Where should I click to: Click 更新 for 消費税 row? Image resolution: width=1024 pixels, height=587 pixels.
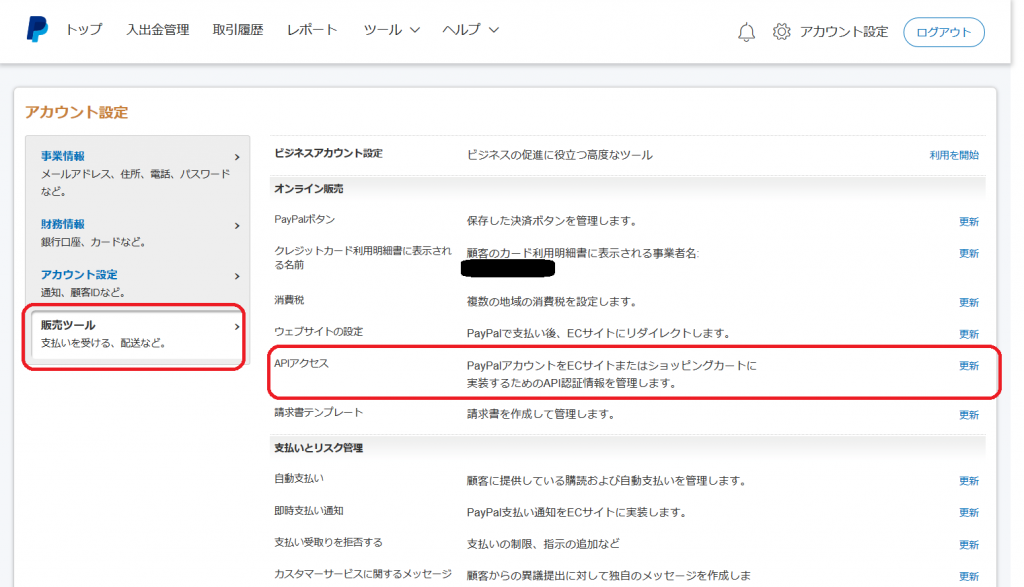(968, 302)
